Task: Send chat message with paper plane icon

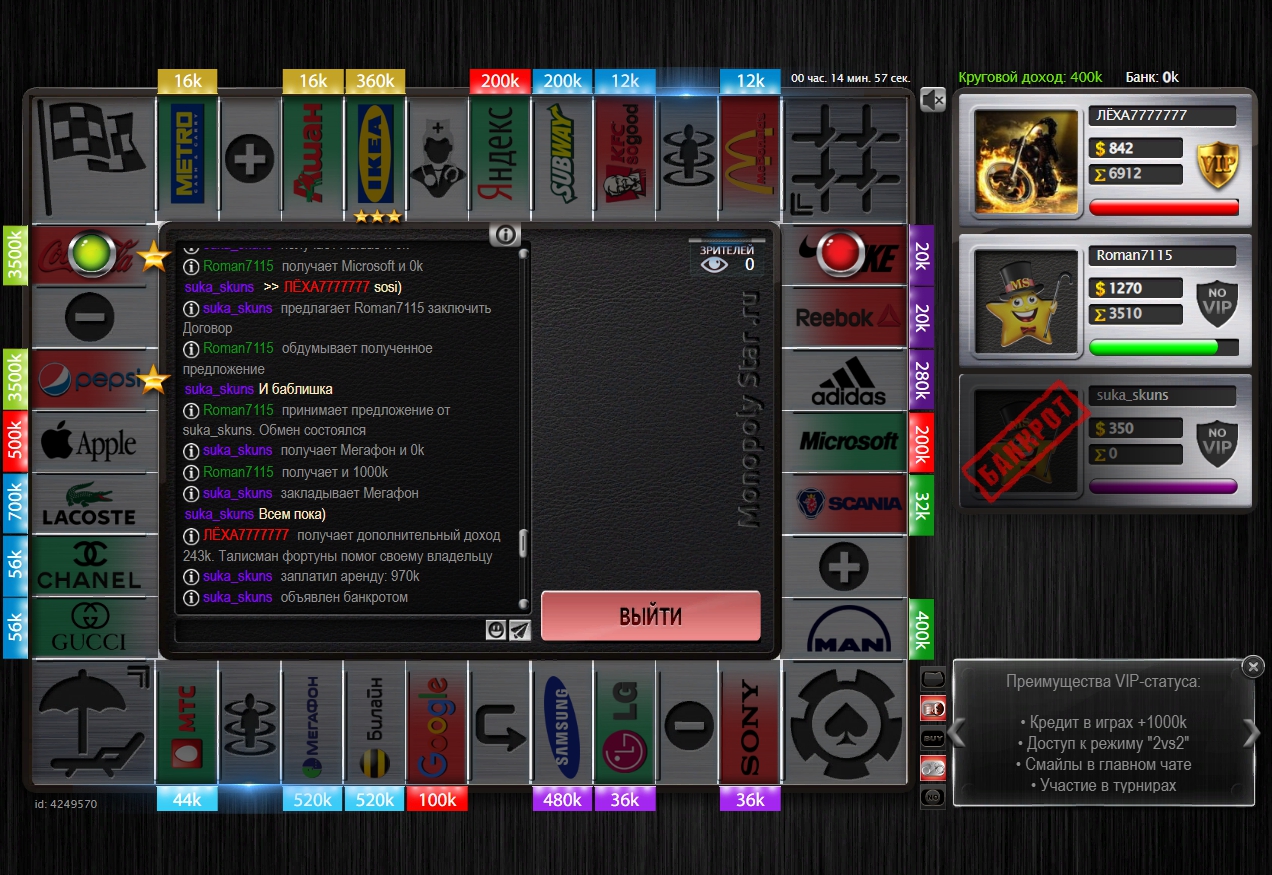Action: [519, 629]
